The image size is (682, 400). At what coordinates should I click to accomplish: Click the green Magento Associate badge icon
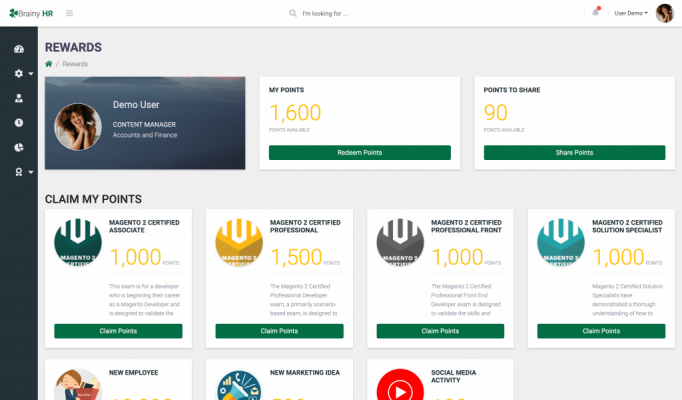78,242
